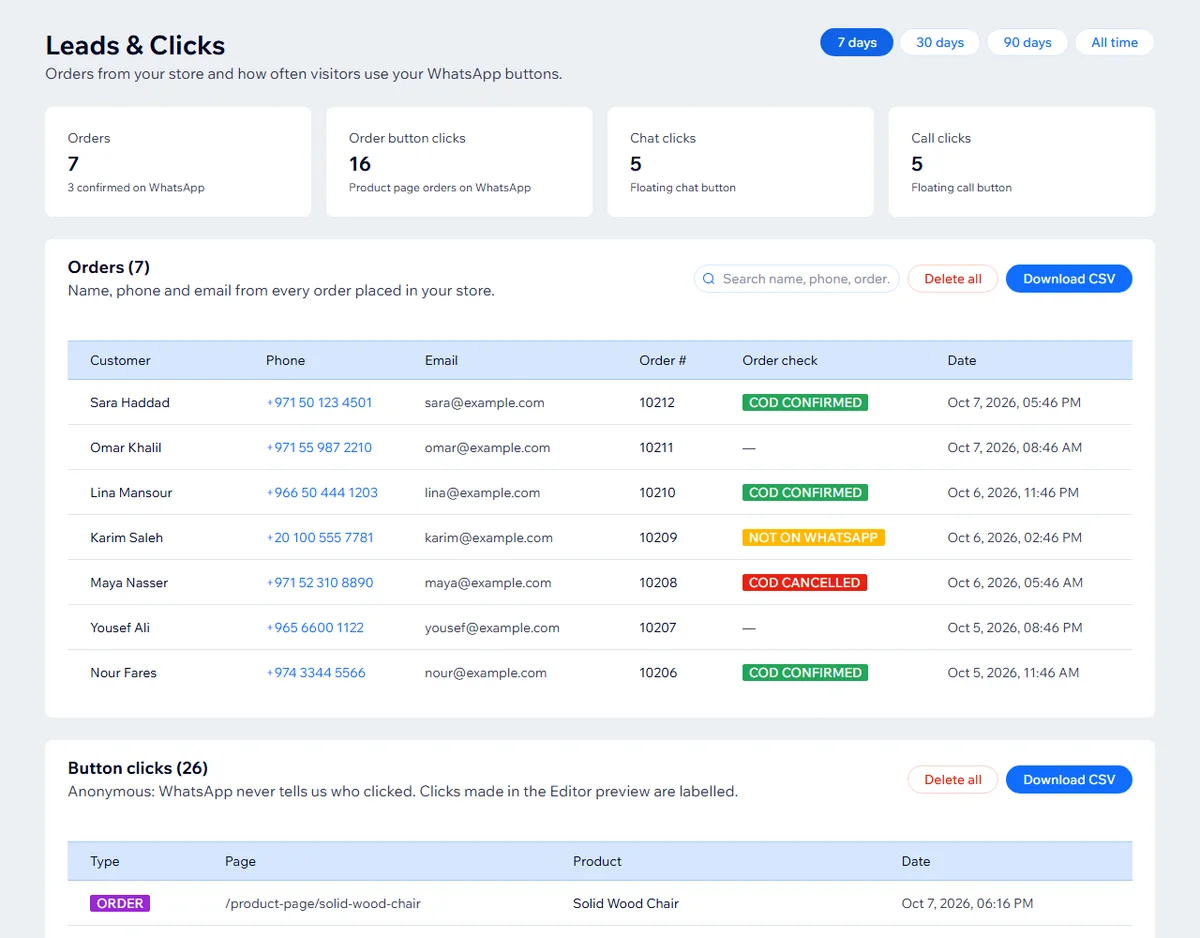Viewport: 1200px width, 938px height.
Task: Click email karim@example.com
Action: (489, 538)
